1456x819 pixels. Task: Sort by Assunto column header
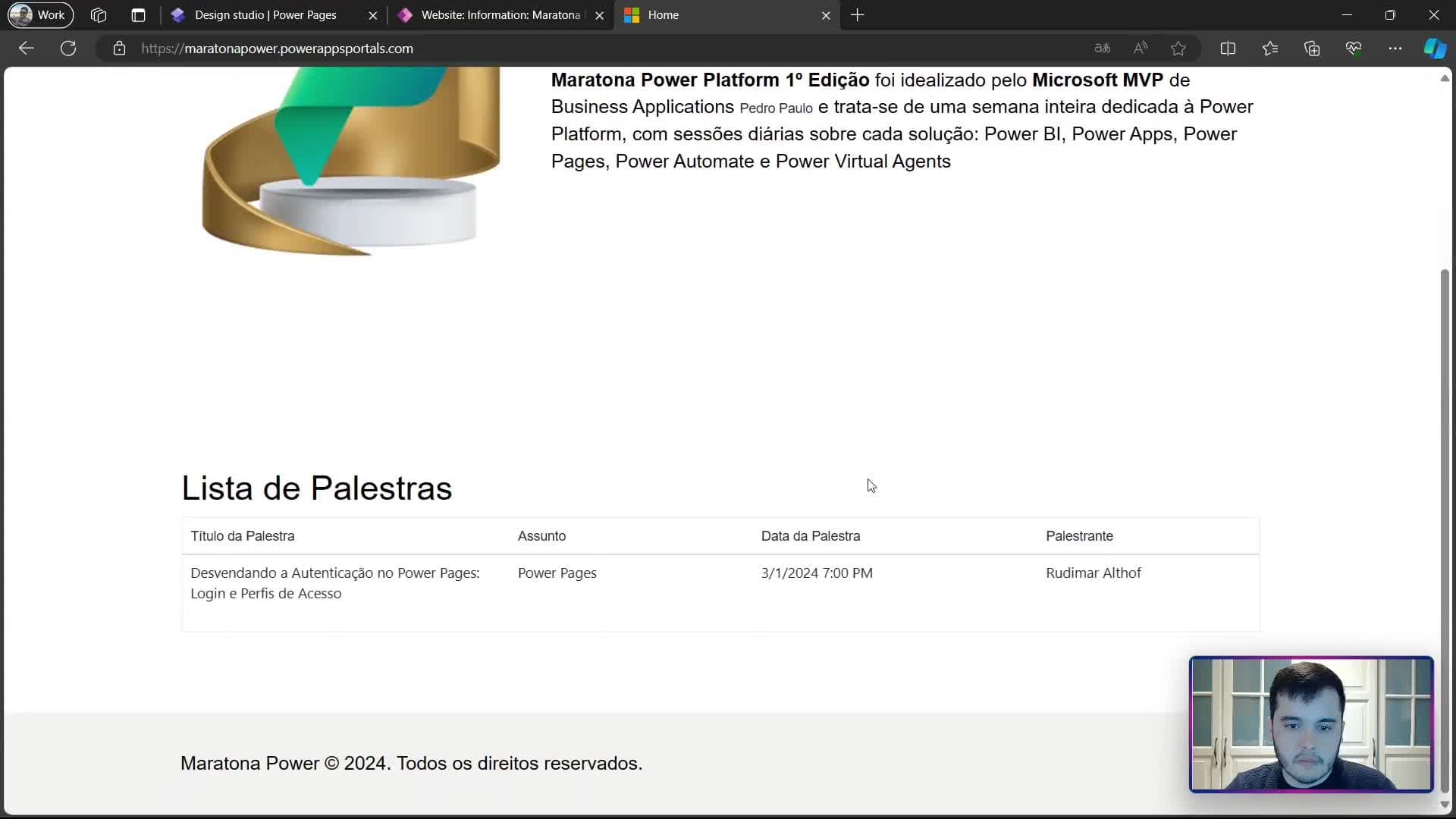click(x=541, y=536)
